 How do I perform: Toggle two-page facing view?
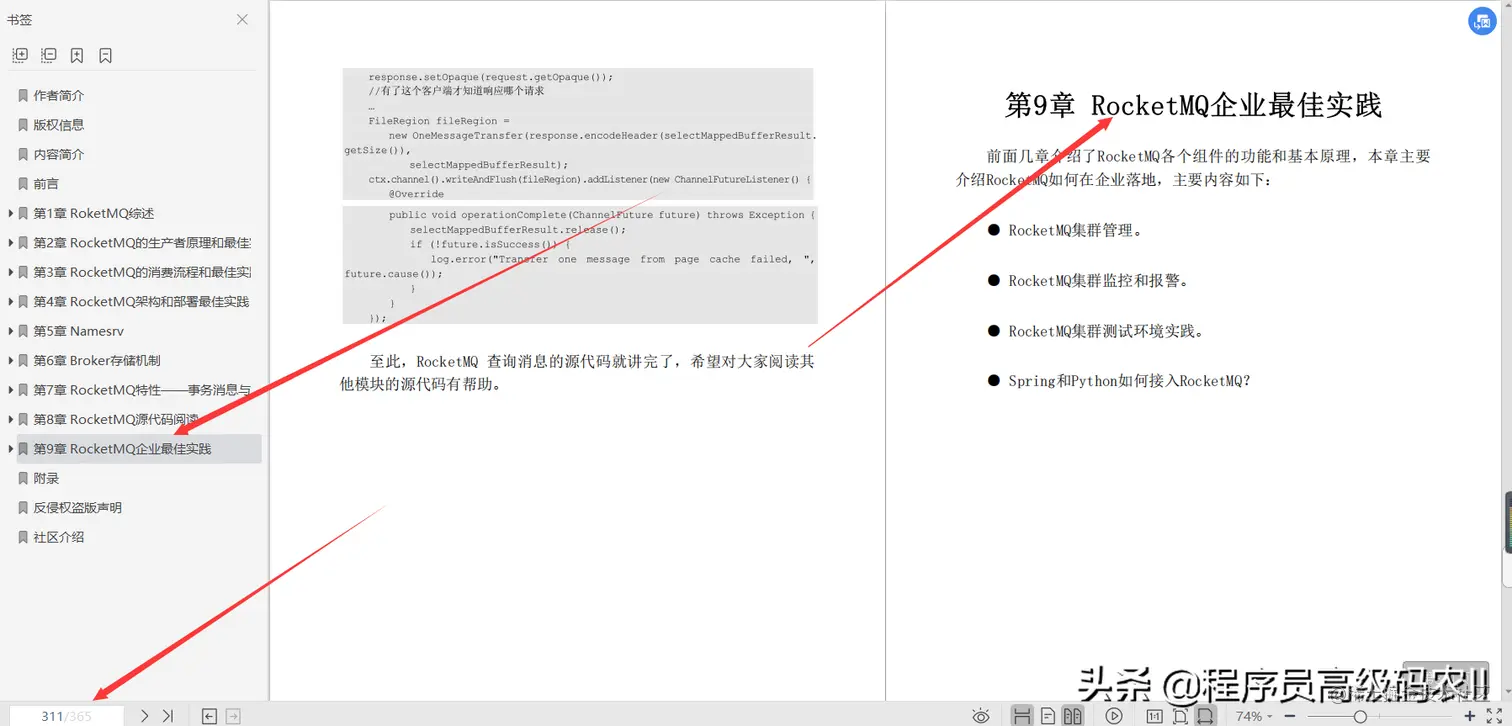coord(1075,716)
